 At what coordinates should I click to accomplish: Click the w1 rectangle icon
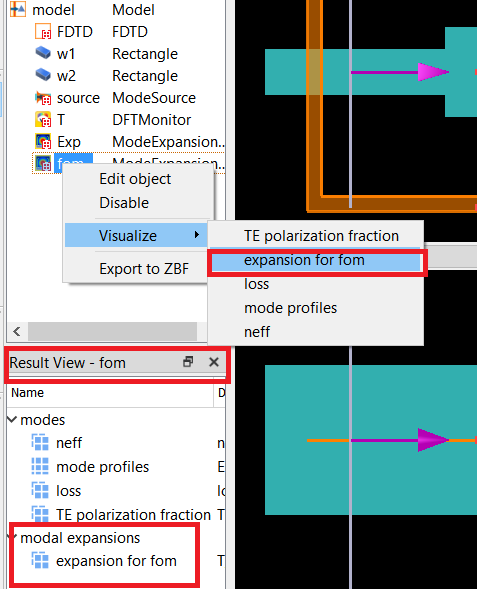pyautogui.click(x=43, y=53)
